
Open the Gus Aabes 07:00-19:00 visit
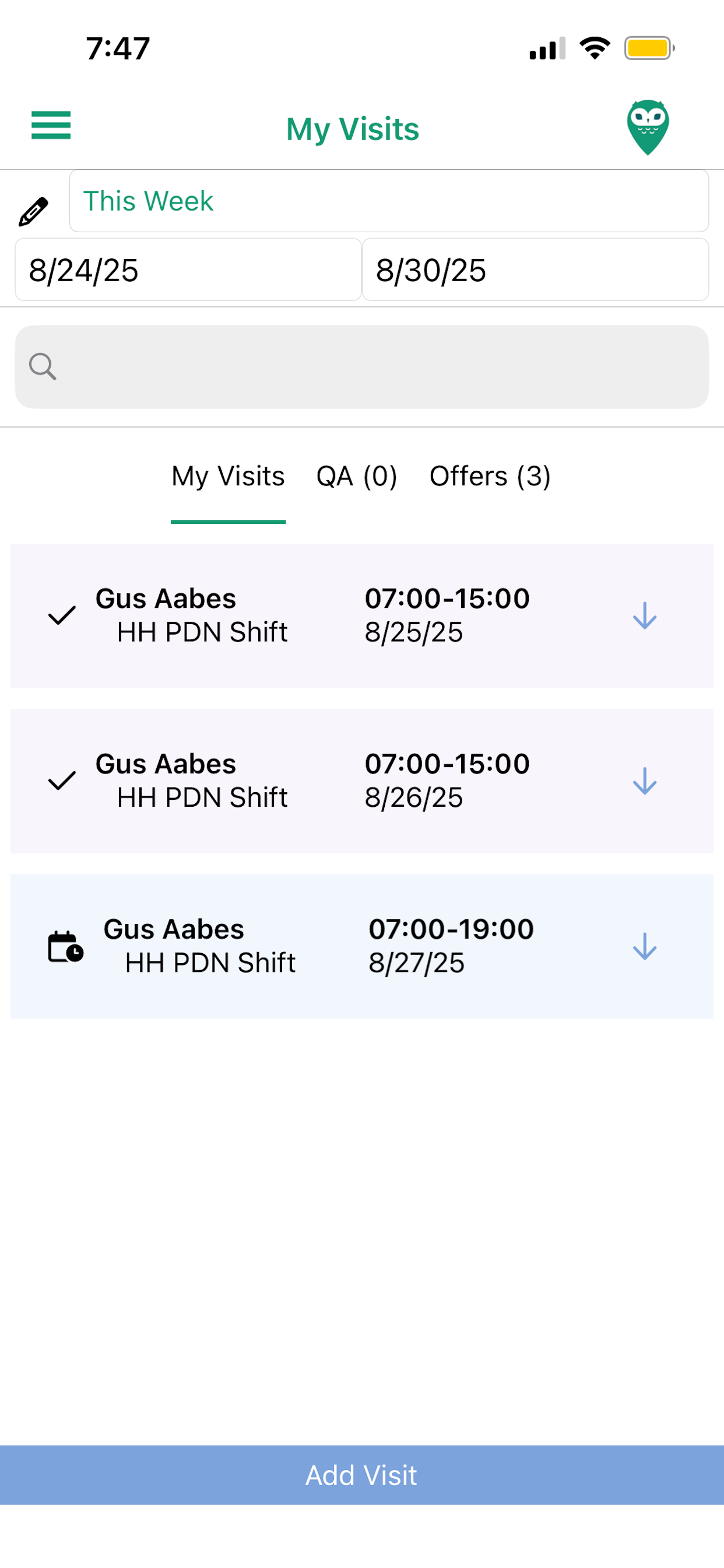[362, 947]
